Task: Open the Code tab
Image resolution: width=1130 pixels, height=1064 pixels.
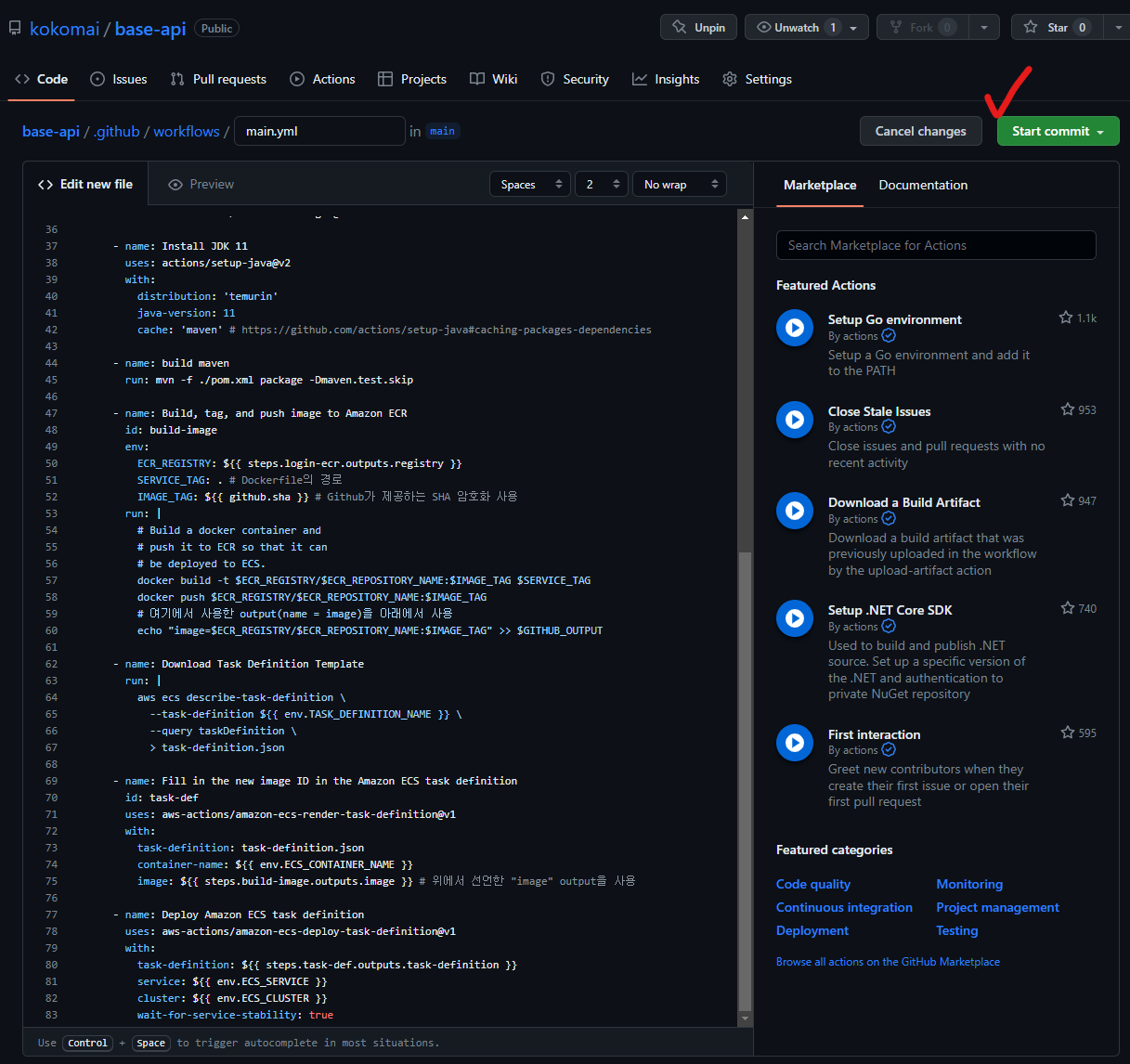Action: (x=42, y=79)
